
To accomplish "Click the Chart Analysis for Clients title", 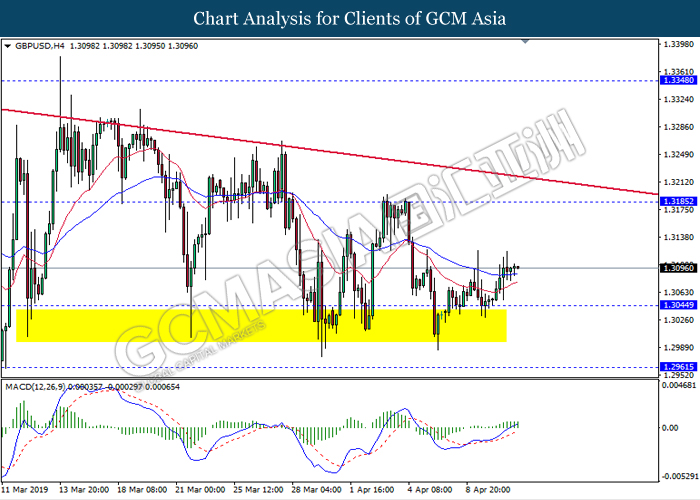I will [x=350, y=18].
